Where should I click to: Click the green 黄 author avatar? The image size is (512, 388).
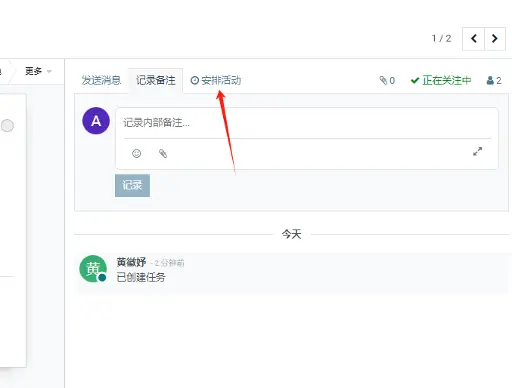(93, 269)
